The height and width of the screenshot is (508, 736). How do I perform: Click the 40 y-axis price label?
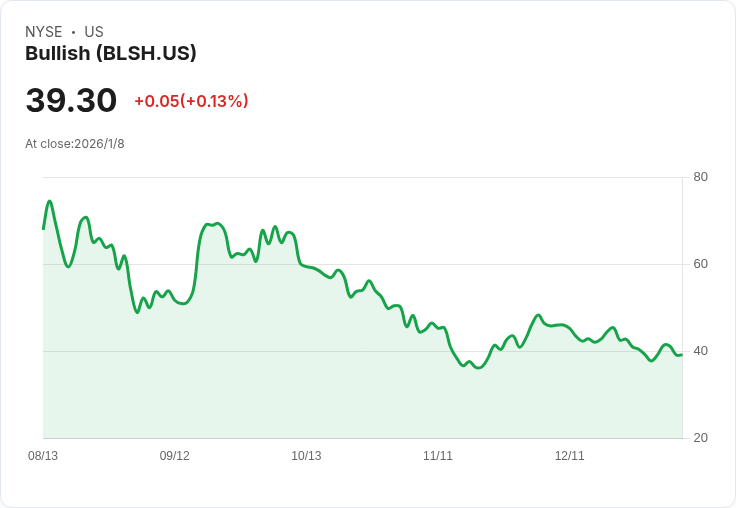(700, 351)
